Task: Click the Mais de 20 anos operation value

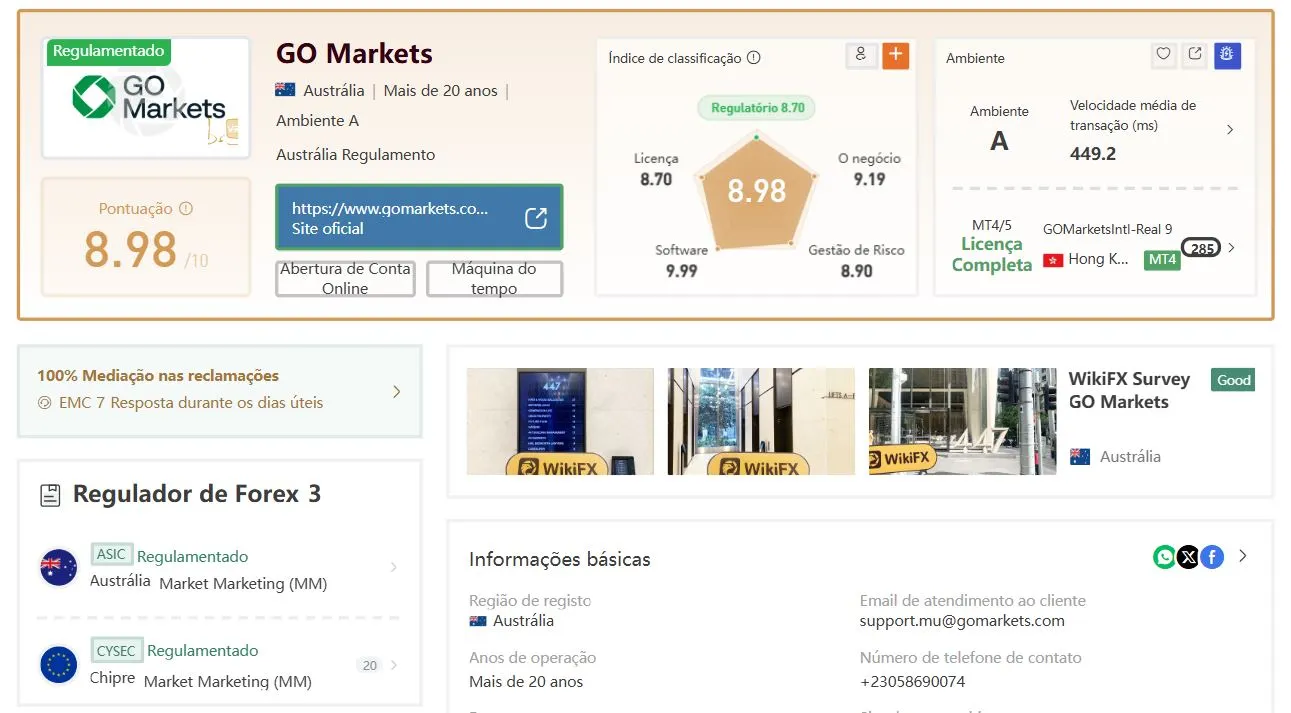Action: click(x=526, y=682)
